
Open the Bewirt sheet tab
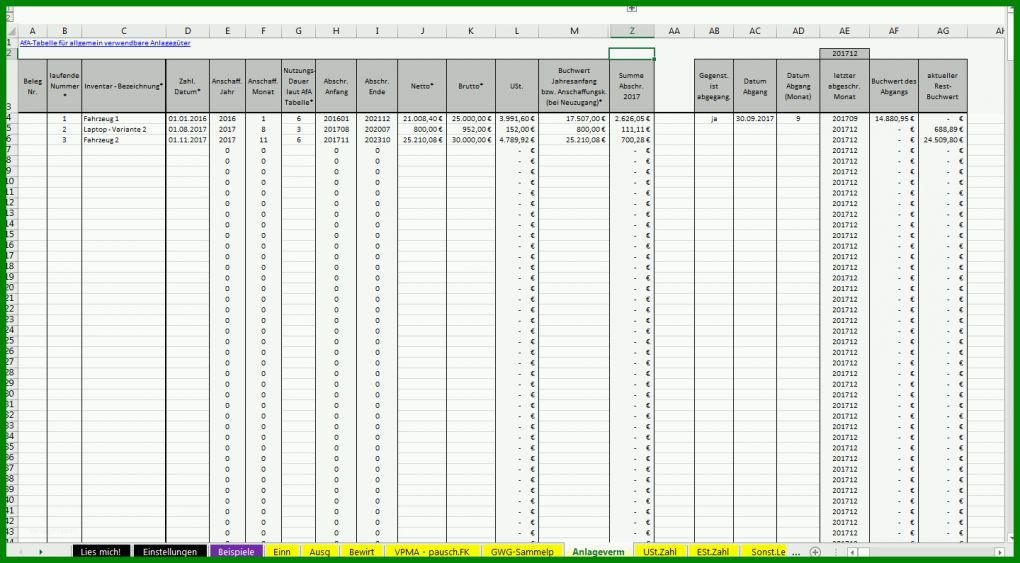coord(362,552)
